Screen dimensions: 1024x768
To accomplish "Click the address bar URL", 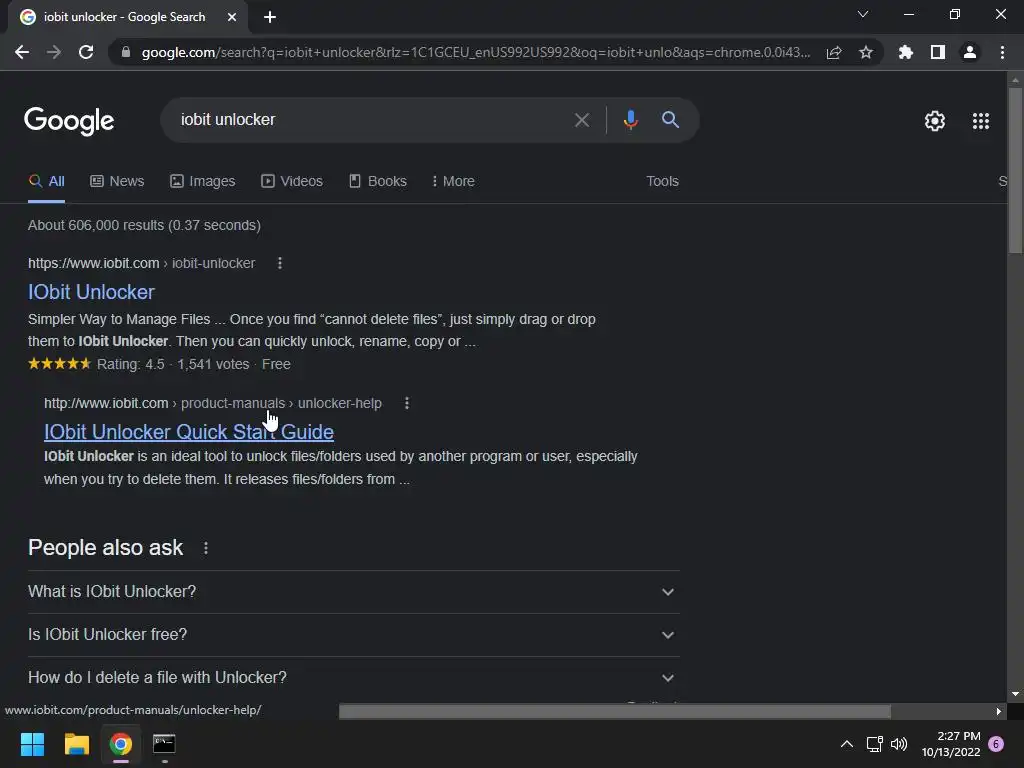I will point(475,52).
